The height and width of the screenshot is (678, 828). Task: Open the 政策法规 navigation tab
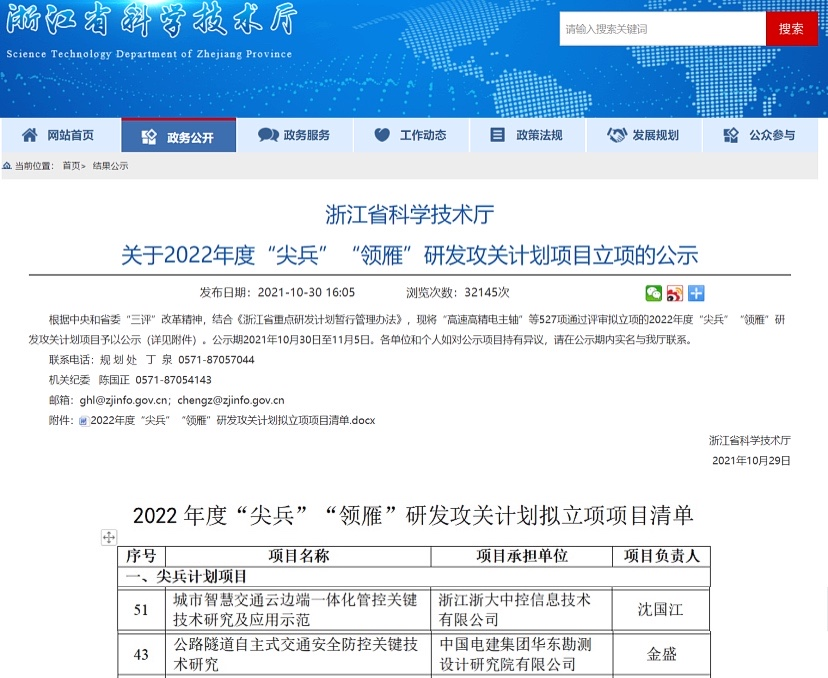(x=528, y=135)
